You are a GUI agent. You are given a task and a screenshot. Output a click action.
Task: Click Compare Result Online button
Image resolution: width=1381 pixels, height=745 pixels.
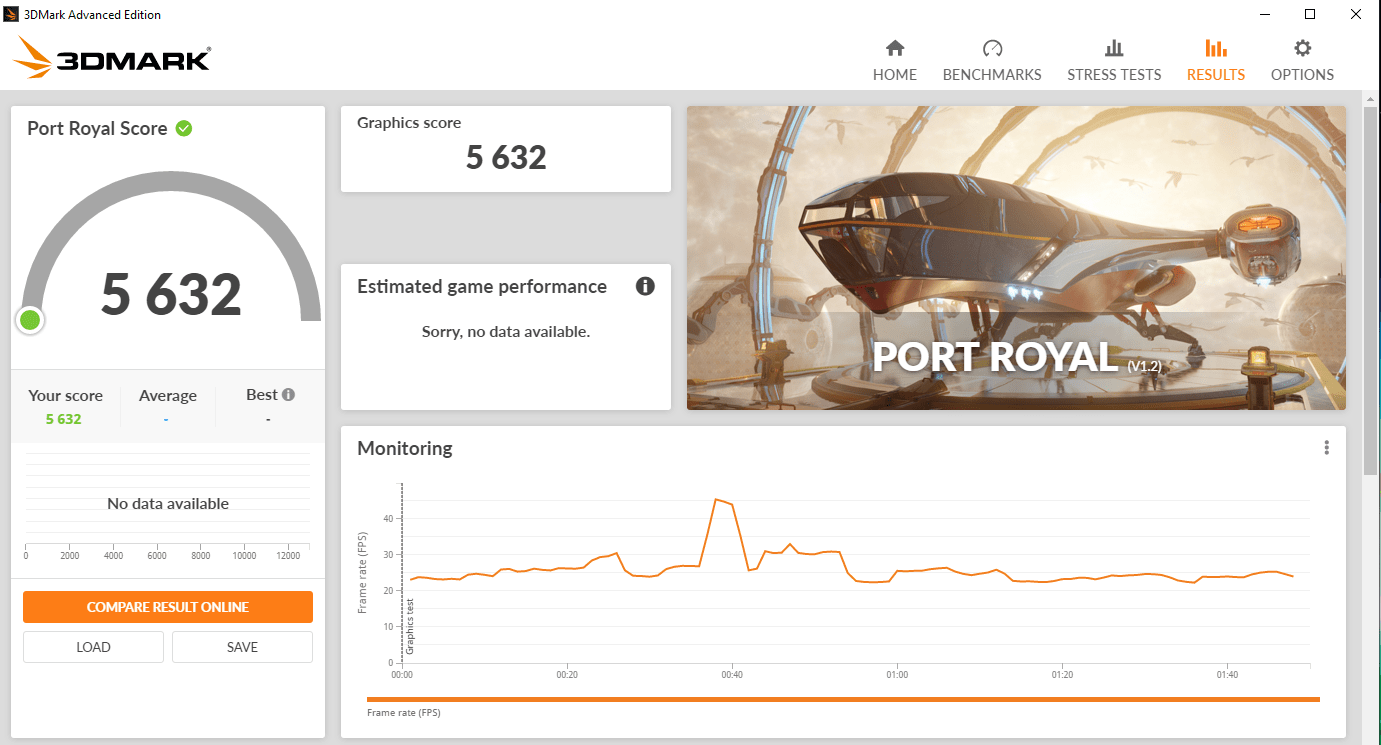tap(168, 607)
